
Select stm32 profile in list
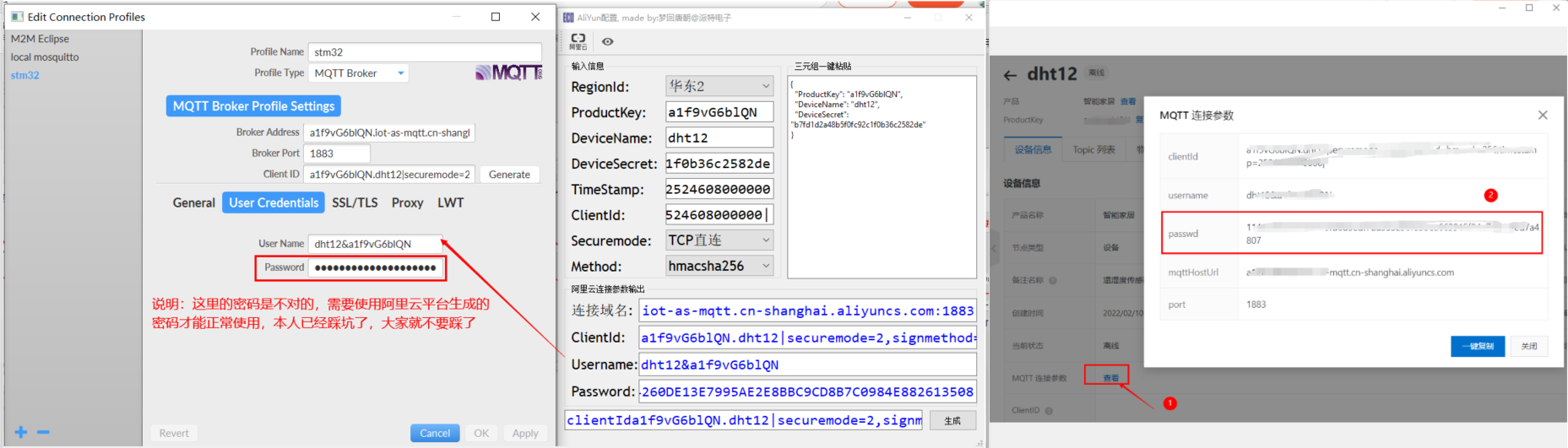24,75
